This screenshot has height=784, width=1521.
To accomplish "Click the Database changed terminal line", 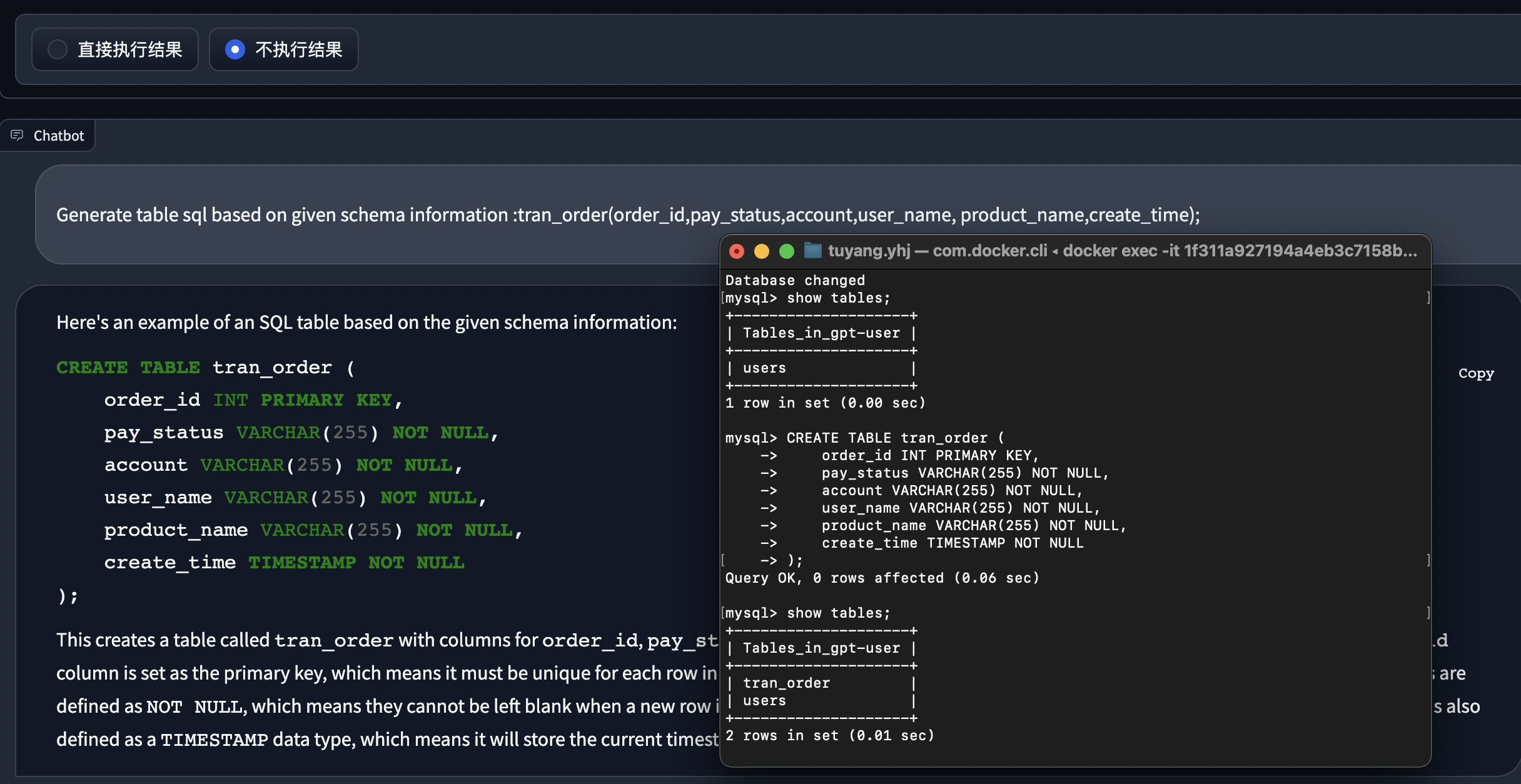I will click(x=795, y=280).
